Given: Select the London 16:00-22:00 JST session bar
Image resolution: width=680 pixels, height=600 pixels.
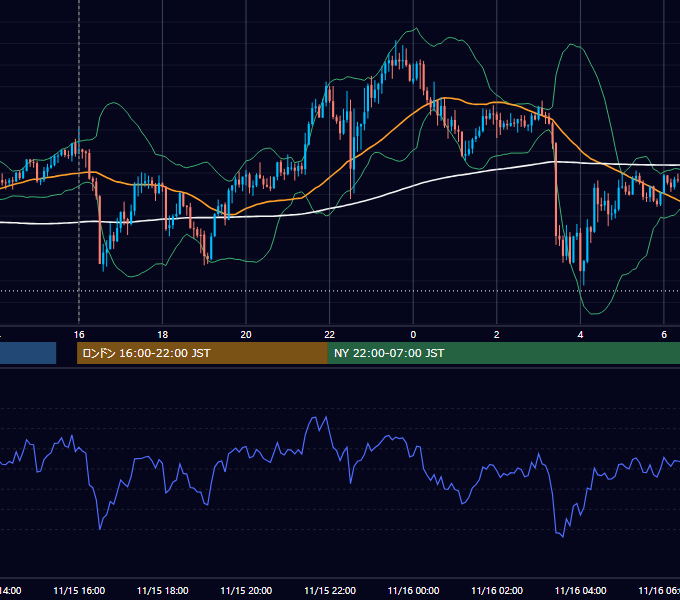Looking at the screenshot, I should click(x=202, y=353).
